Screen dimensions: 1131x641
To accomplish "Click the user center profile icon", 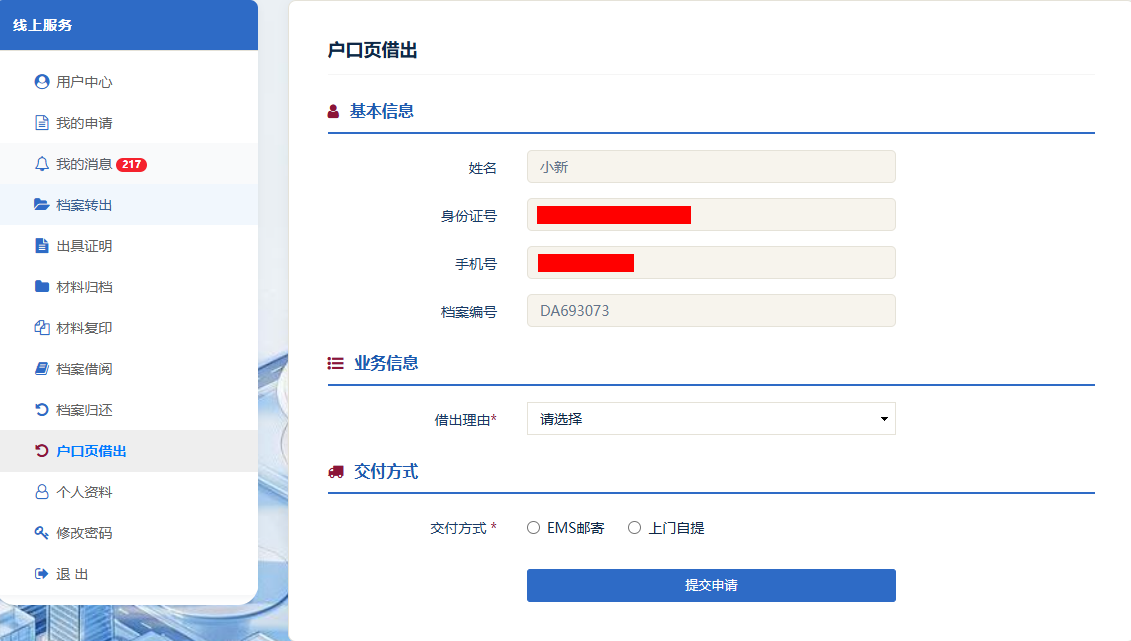I will [x=42, y=81].
